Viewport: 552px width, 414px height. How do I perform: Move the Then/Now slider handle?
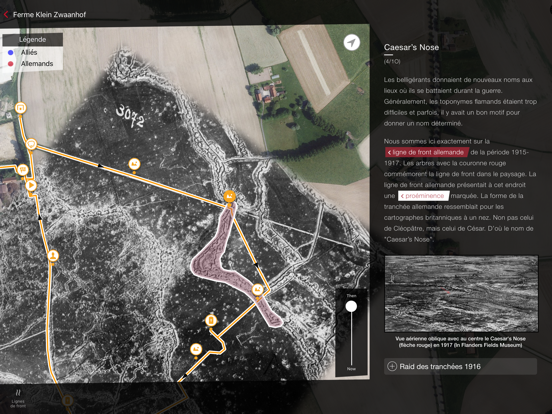tap(351, 306)
